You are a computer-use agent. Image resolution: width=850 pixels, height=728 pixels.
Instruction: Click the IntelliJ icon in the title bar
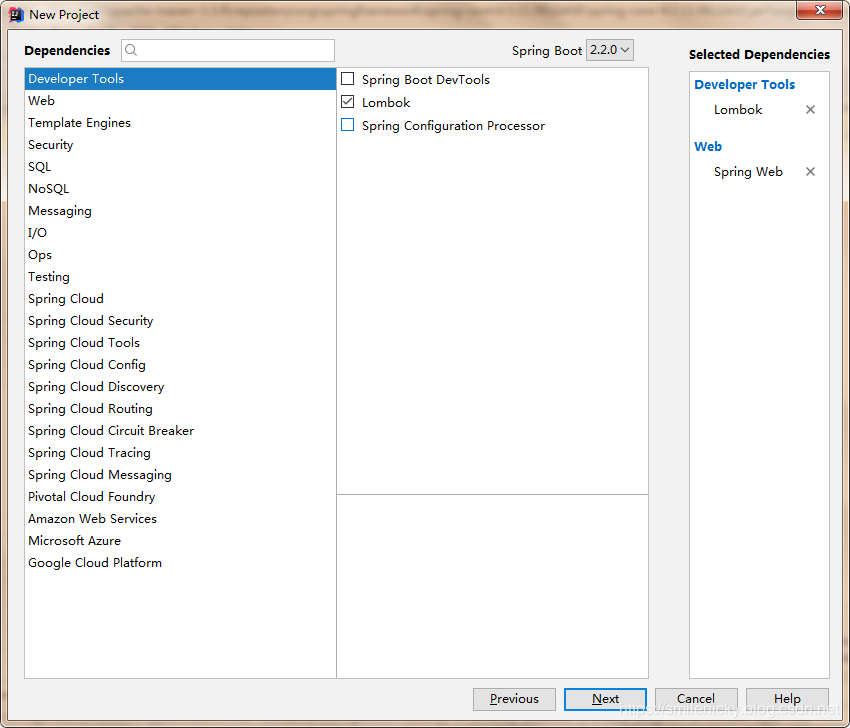16,15
